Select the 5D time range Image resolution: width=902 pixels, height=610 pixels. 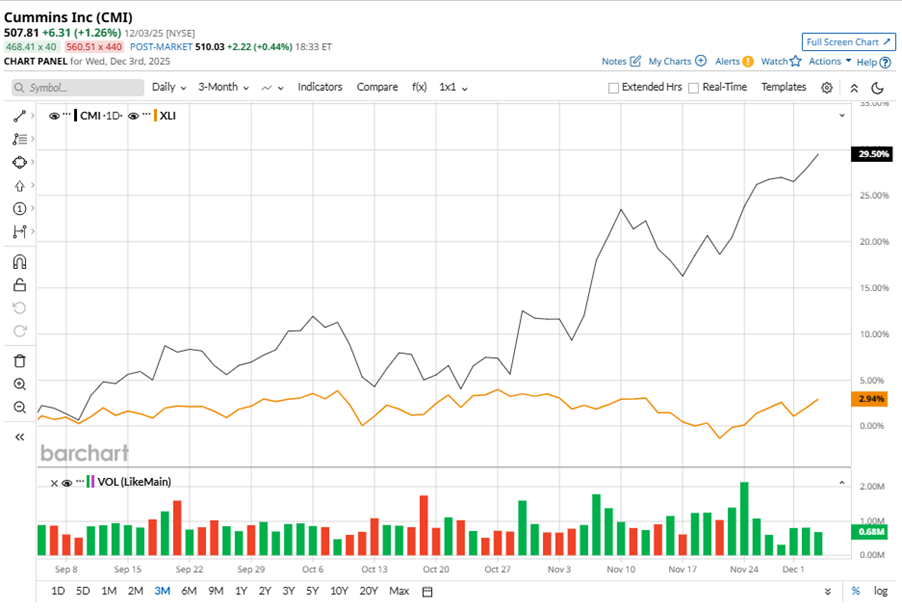pos(83,591)
